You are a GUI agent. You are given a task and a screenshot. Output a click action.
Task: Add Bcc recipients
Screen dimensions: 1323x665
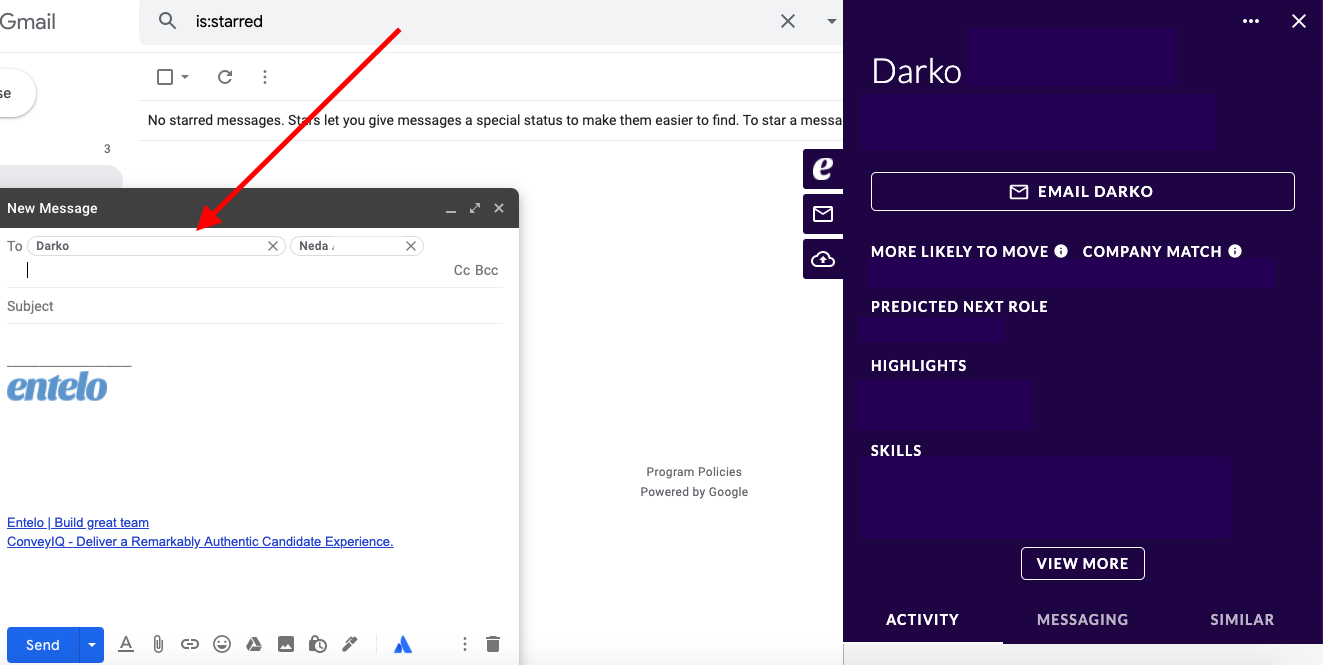pyautogui.click(x=487, y=270)
